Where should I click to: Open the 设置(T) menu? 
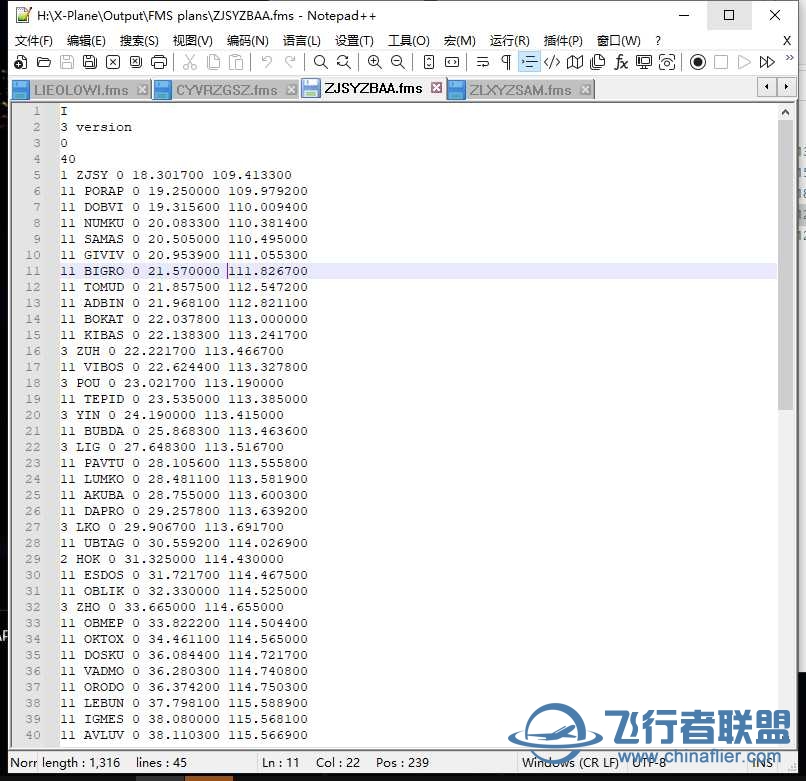coord(354,41)
